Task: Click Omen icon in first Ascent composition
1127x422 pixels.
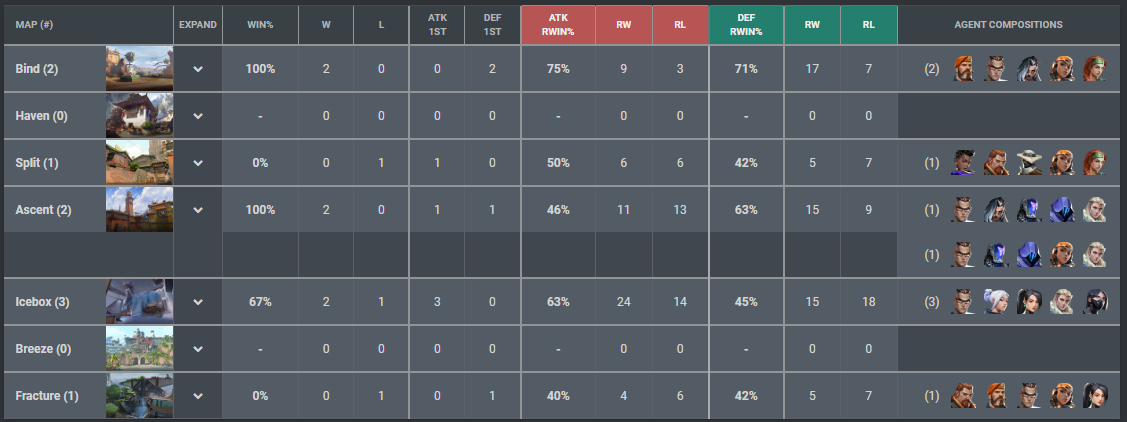Action: tap(1062, 209)
